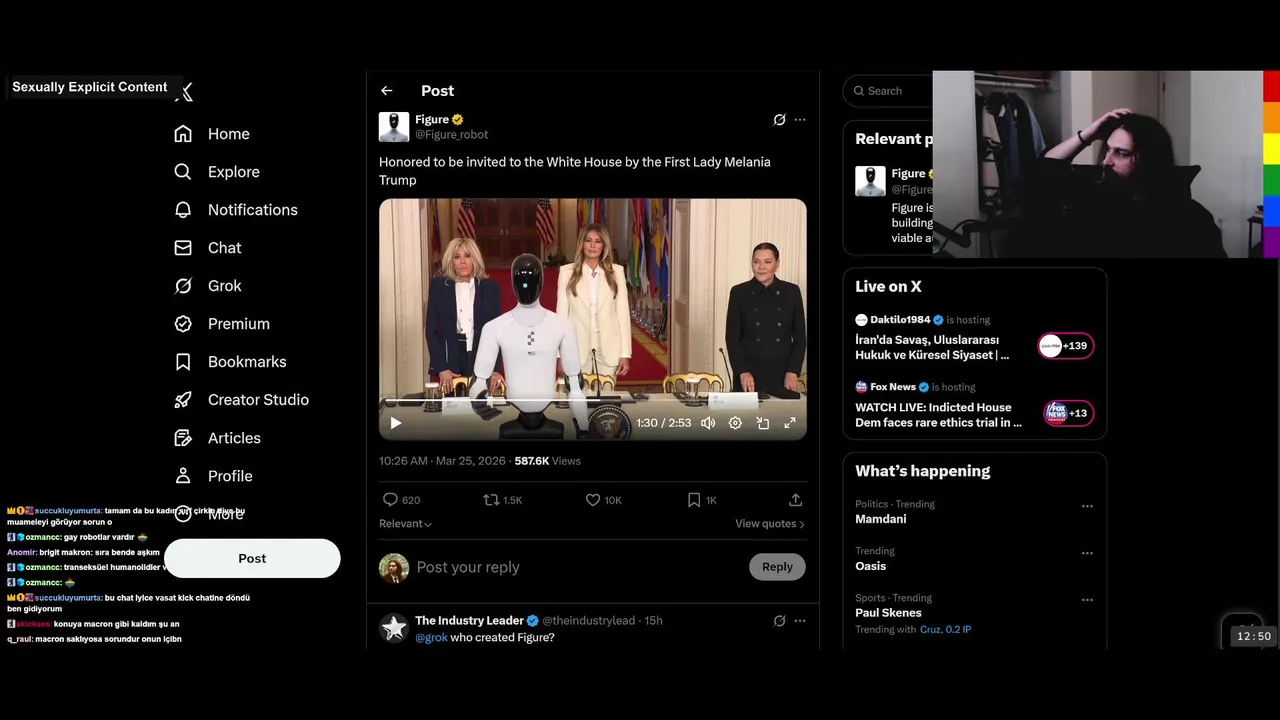Share the post via share icon

pos(796,500)
